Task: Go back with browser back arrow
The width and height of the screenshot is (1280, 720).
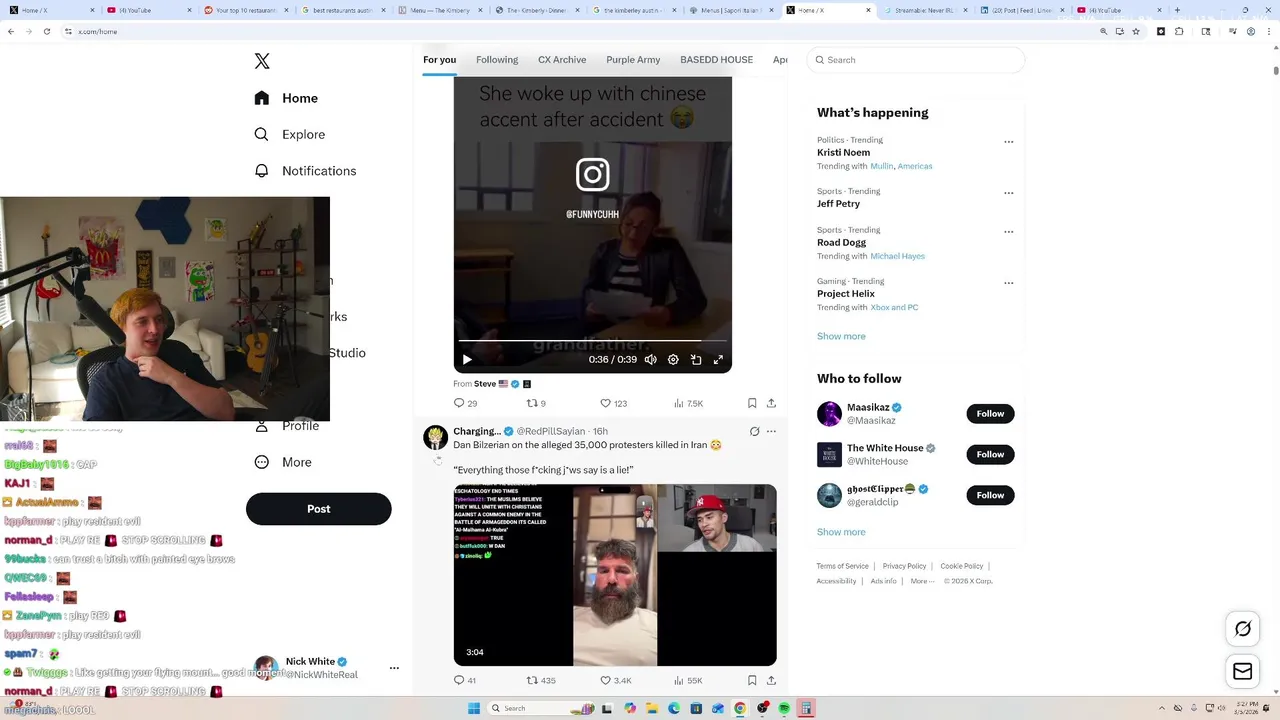Action: [11, 31]
